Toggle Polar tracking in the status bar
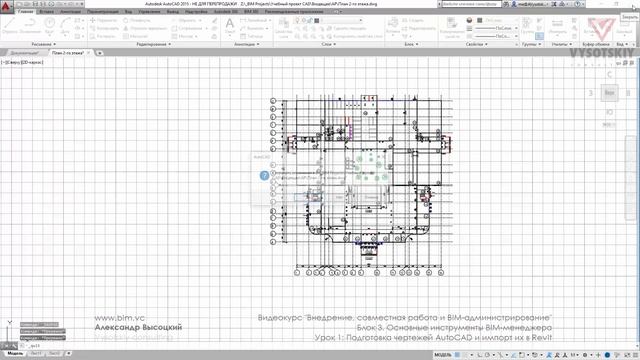Viewport: 640px width, 360px height. click(487, 355)
